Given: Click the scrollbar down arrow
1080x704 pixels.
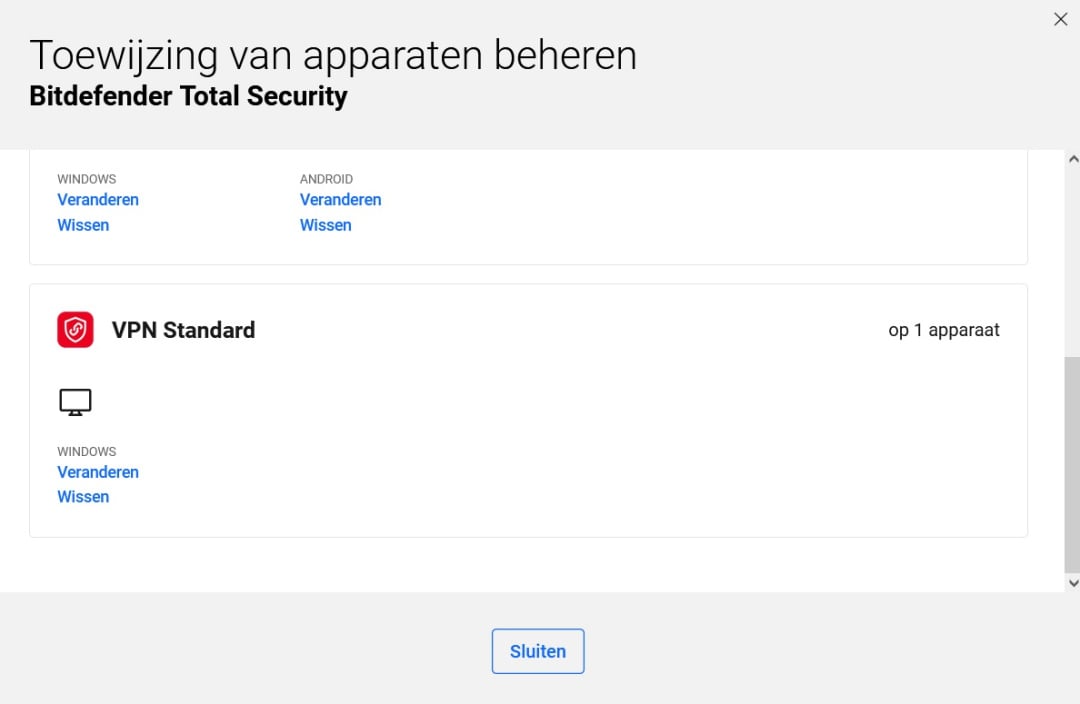Looking at the screenshot, I should (1073, 582).
